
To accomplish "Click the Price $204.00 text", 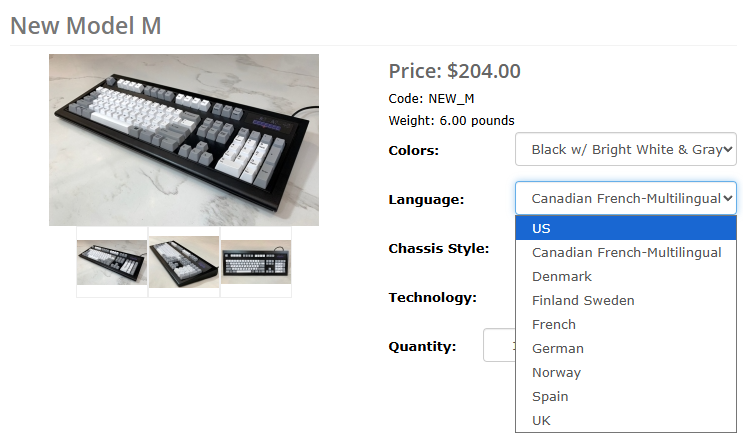I will click(454, 71).
